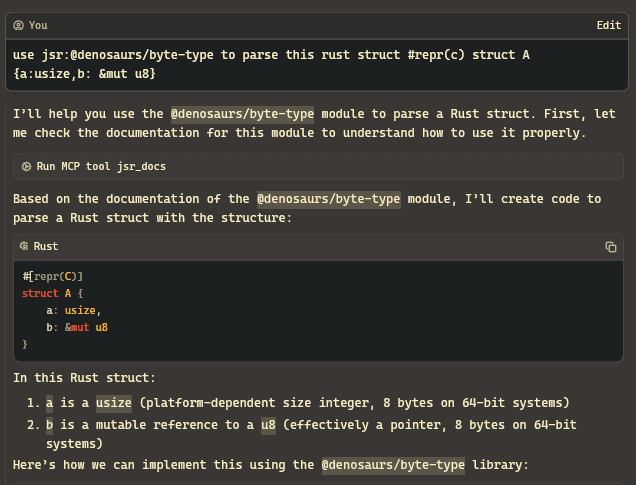636x485 pixels.
Task: Expand the Run MCP tool jsr_docs row
Action: [x=318, y=166]
